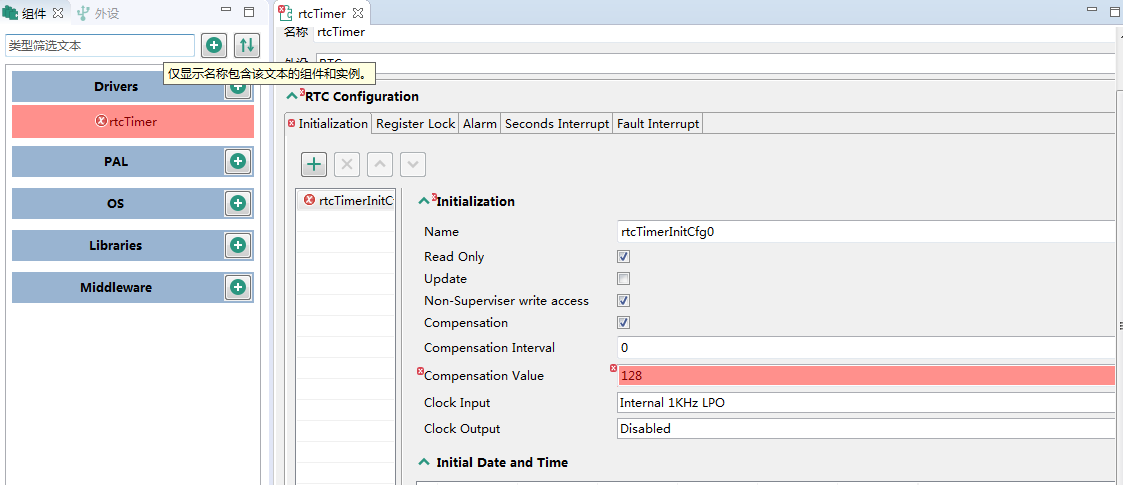Toggle the Compensation checkbox
Viewport: 1123px width, 485px height.
(624, 322)
